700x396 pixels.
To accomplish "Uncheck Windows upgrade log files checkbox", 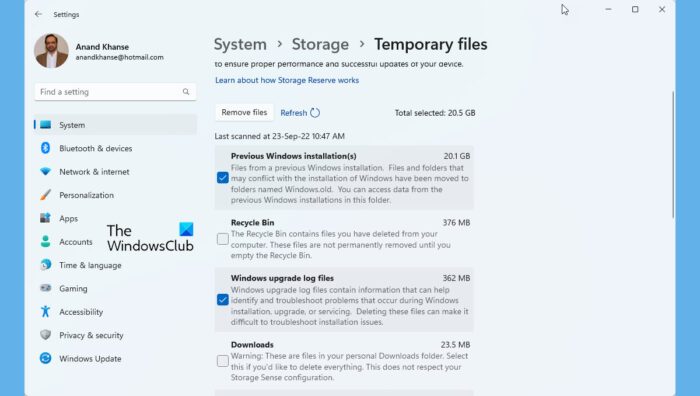I will (x=223, y=300).
